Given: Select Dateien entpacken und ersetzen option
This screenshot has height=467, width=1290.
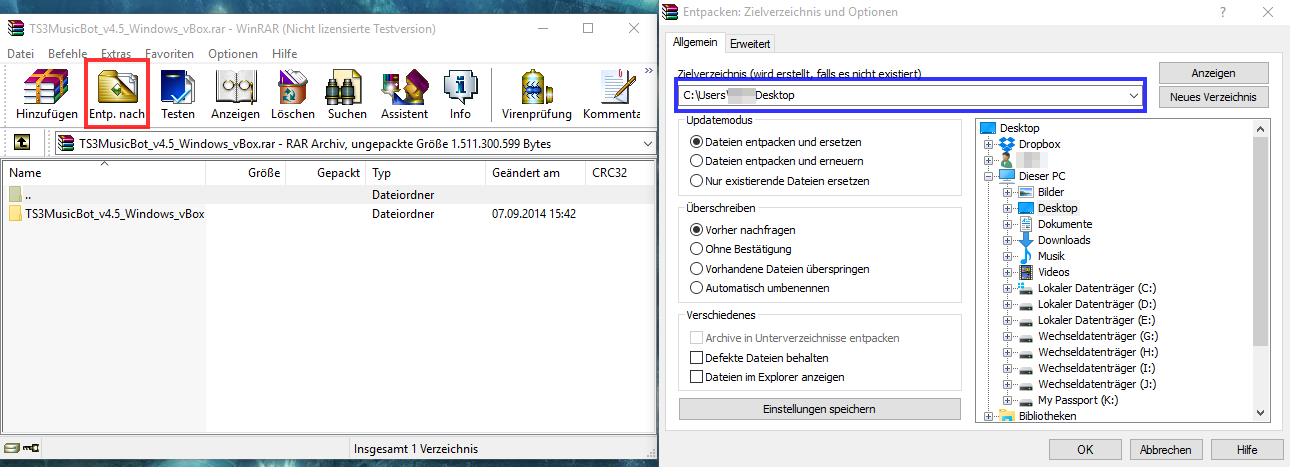Looking at the screenshot, I should [697, 142].
